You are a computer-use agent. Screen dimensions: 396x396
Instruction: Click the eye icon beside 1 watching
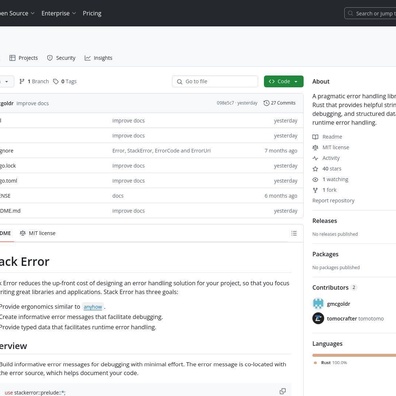[315, 179]
